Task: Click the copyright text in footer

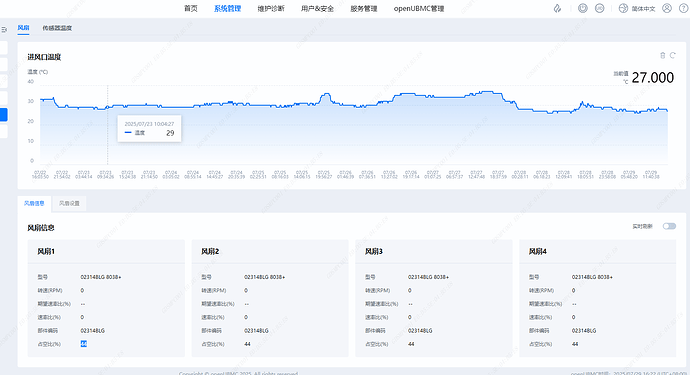Action: tap(238, 373)
